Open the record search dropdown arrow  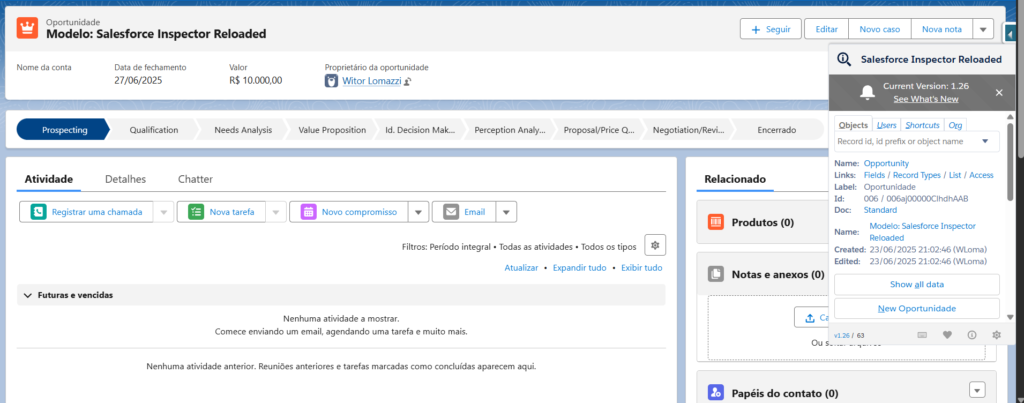[x=985, y=141]
